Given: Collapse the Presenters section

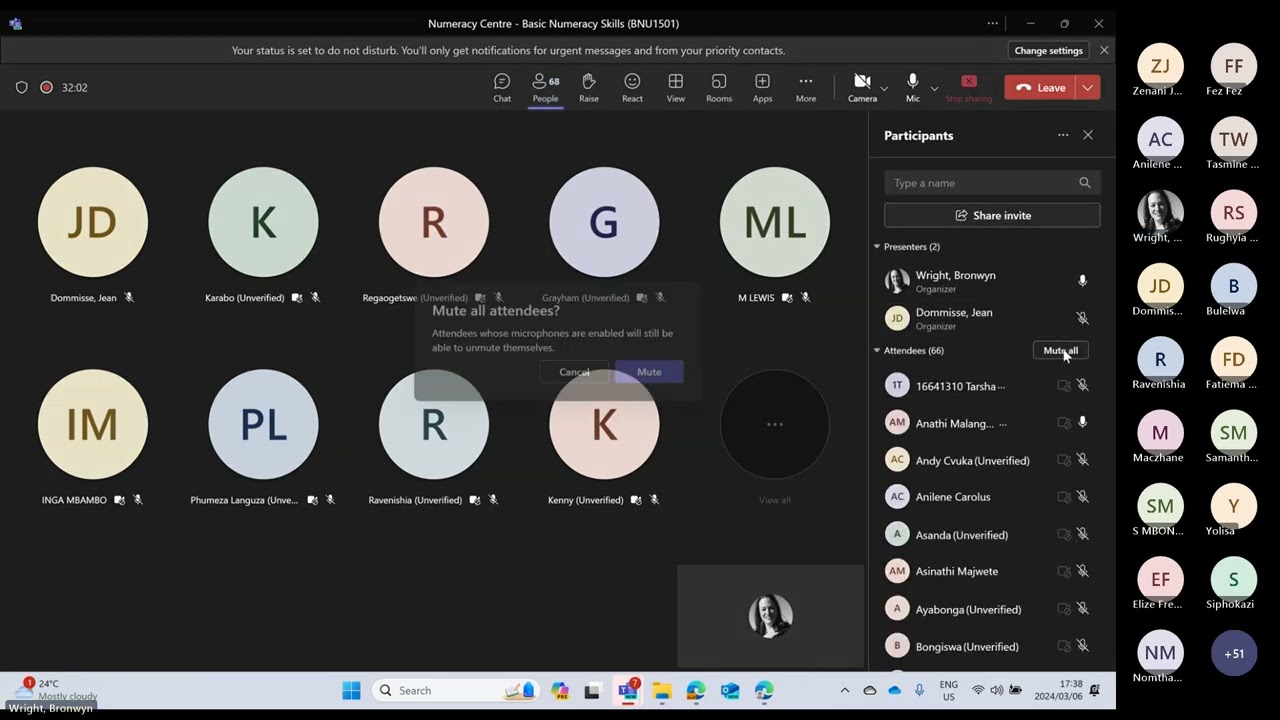Looking at the screenshot, I should tap(877, 247).
